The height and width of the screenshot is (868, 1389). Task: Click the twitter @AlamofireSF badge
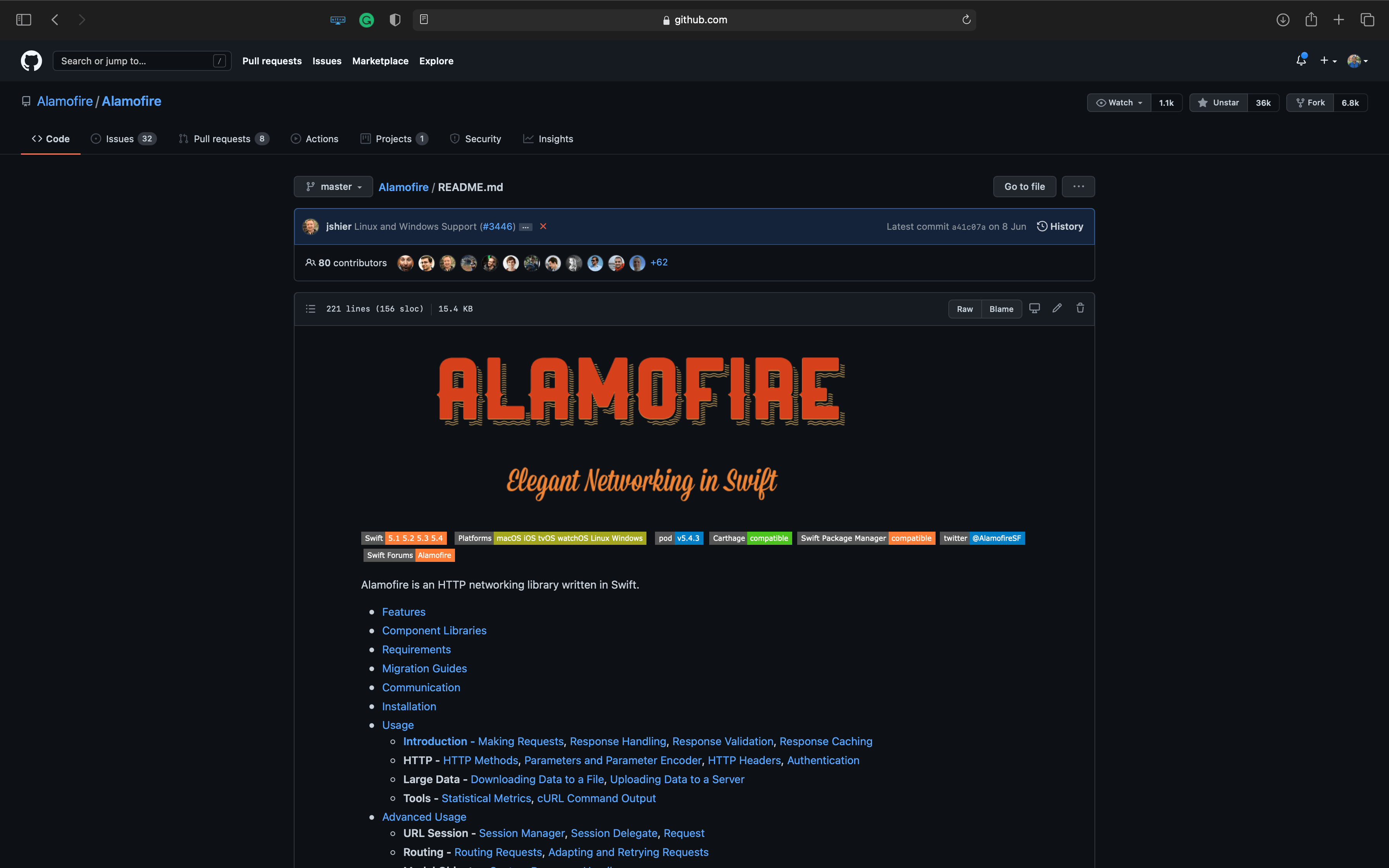click(x=982, y=538)
